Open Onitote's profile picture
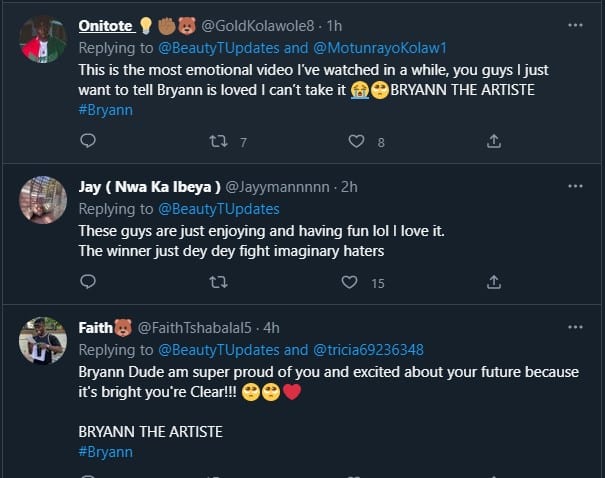The height and width of the screenshot is (478, 605). coord(43,40)
